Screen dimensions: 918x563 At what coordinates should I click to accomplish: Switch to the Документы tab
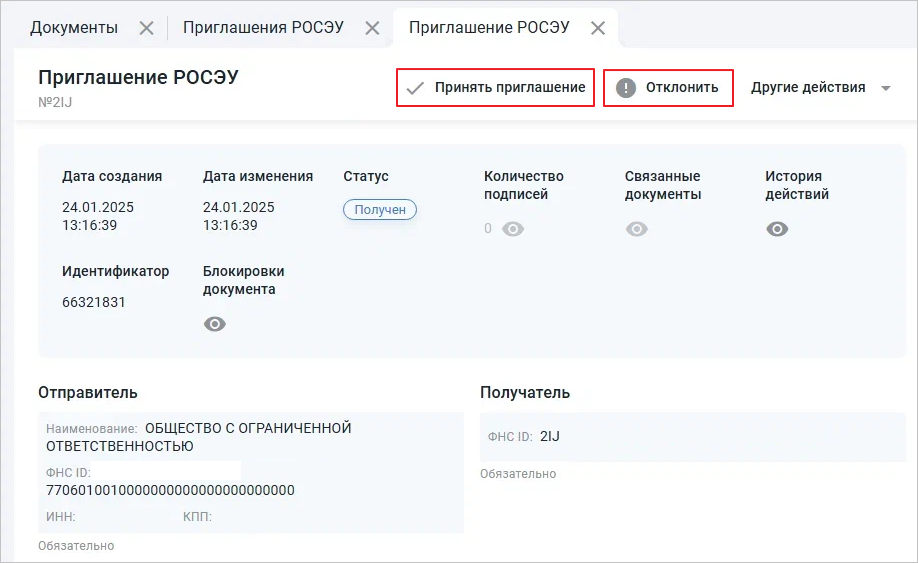74,28
